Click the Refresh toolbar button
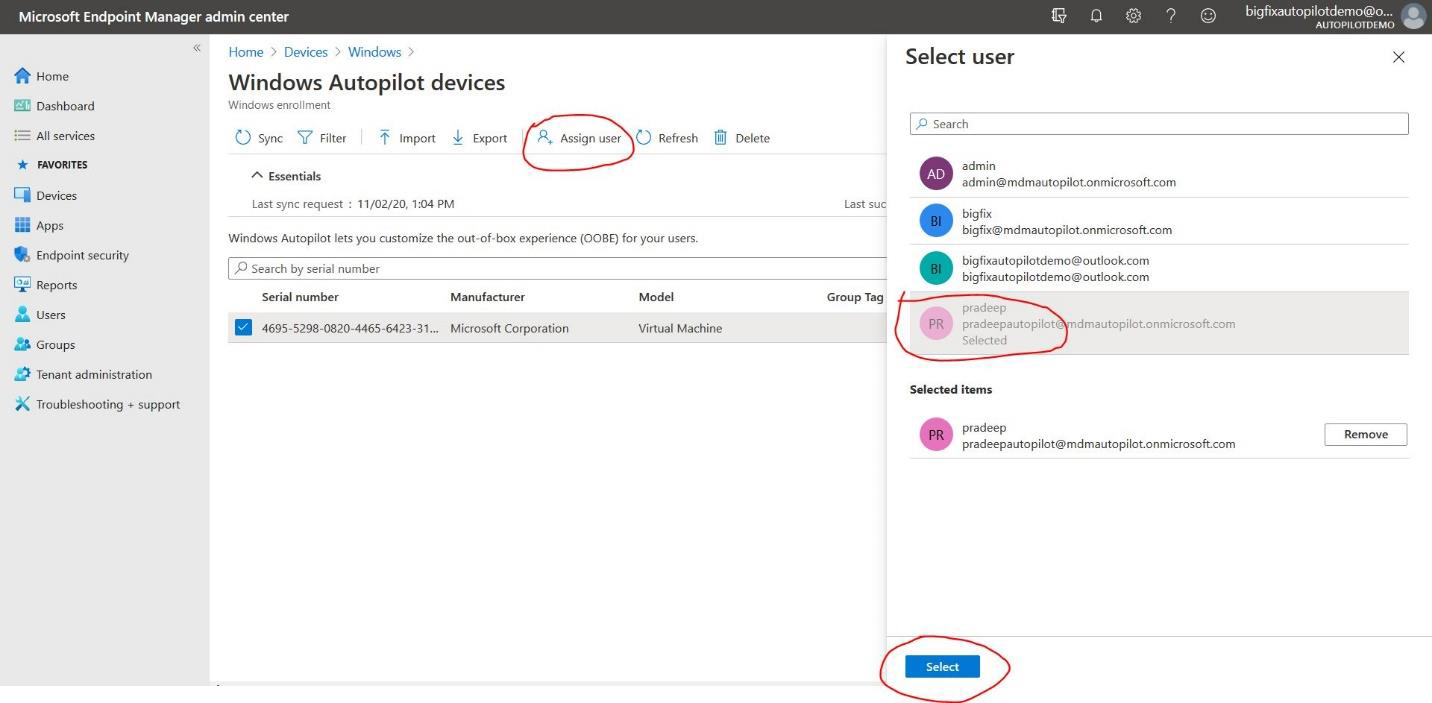1432x703 pixels. click(667, 138)
